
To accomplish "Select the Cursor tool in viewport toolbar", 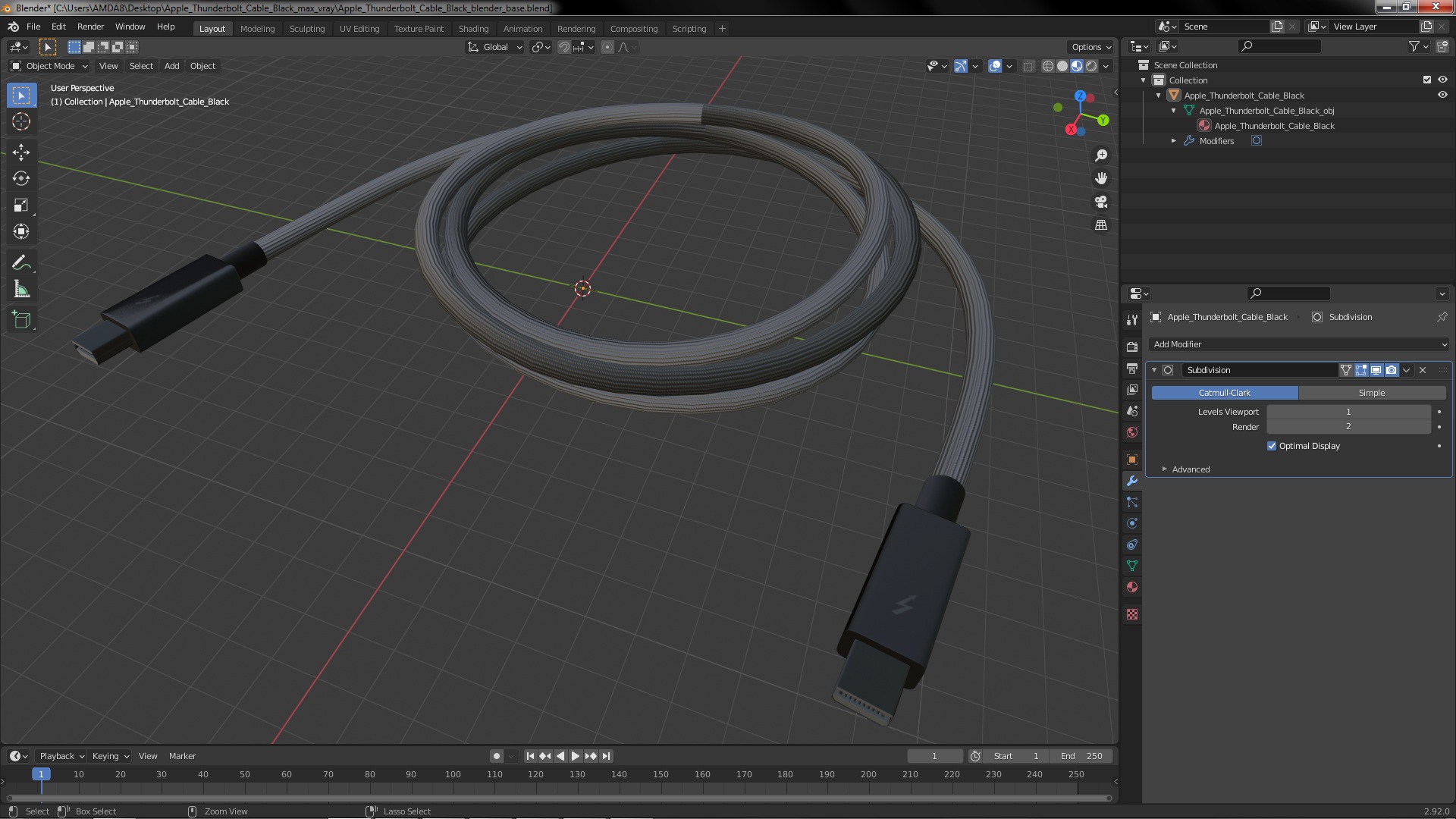I will click(x=21, y=121).
